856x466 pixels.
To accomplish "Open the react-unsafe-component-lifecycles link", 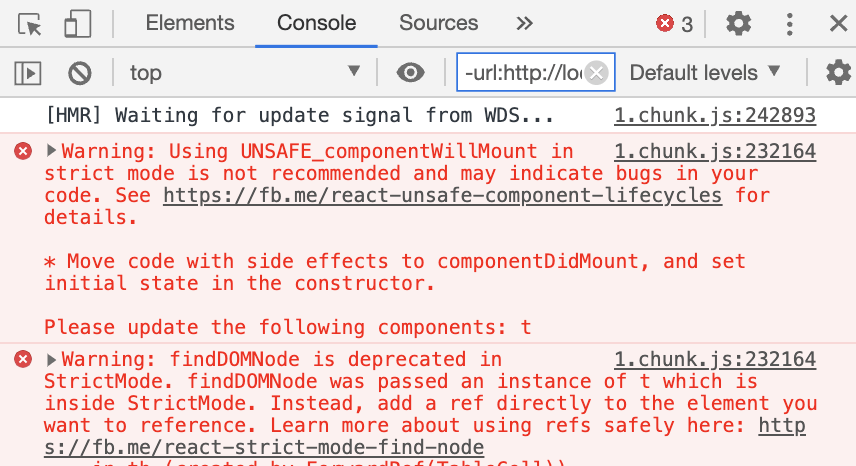I will click(442, 196).
